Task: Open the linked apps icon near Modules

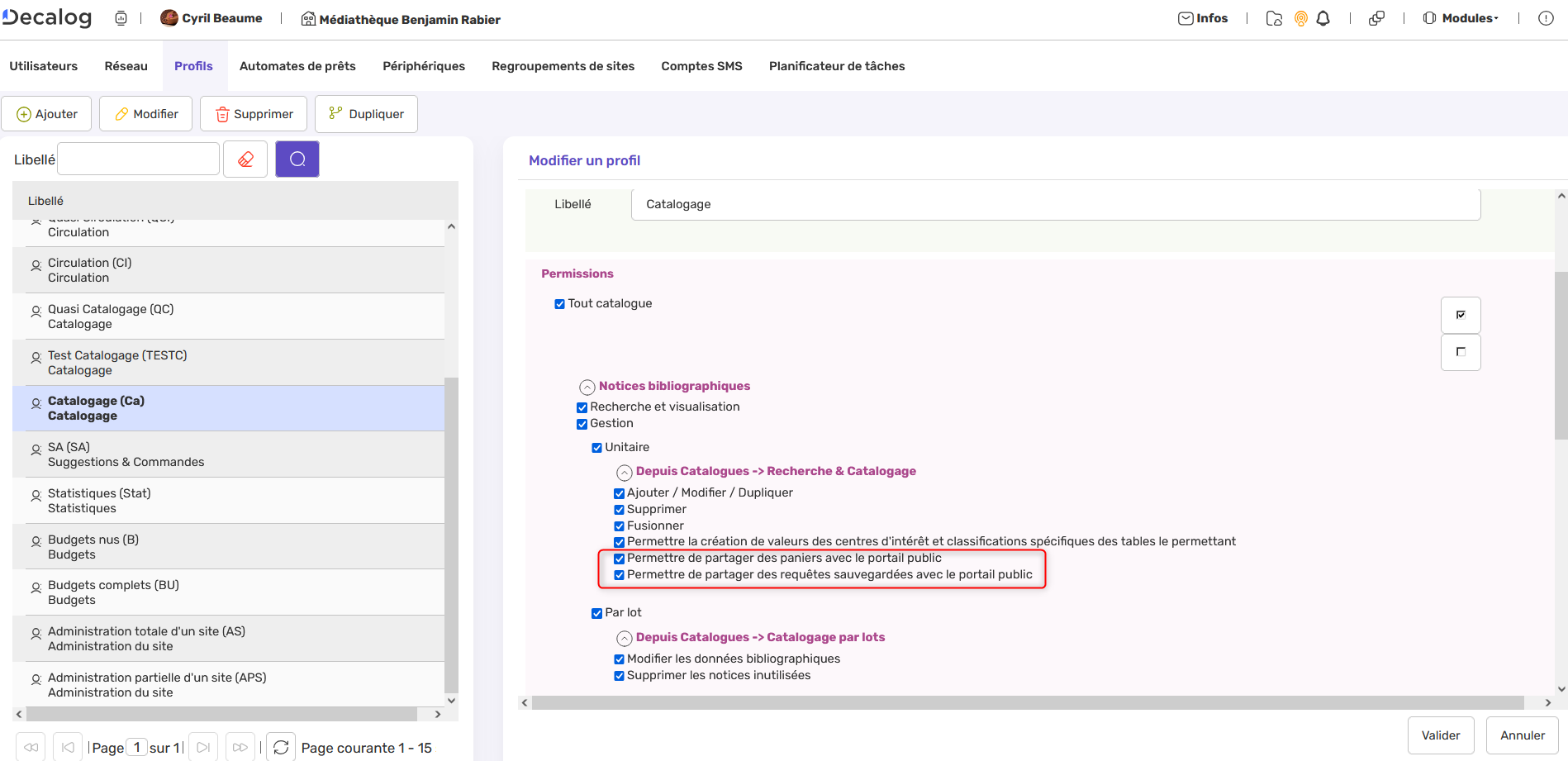Action: pos(1376,17)
